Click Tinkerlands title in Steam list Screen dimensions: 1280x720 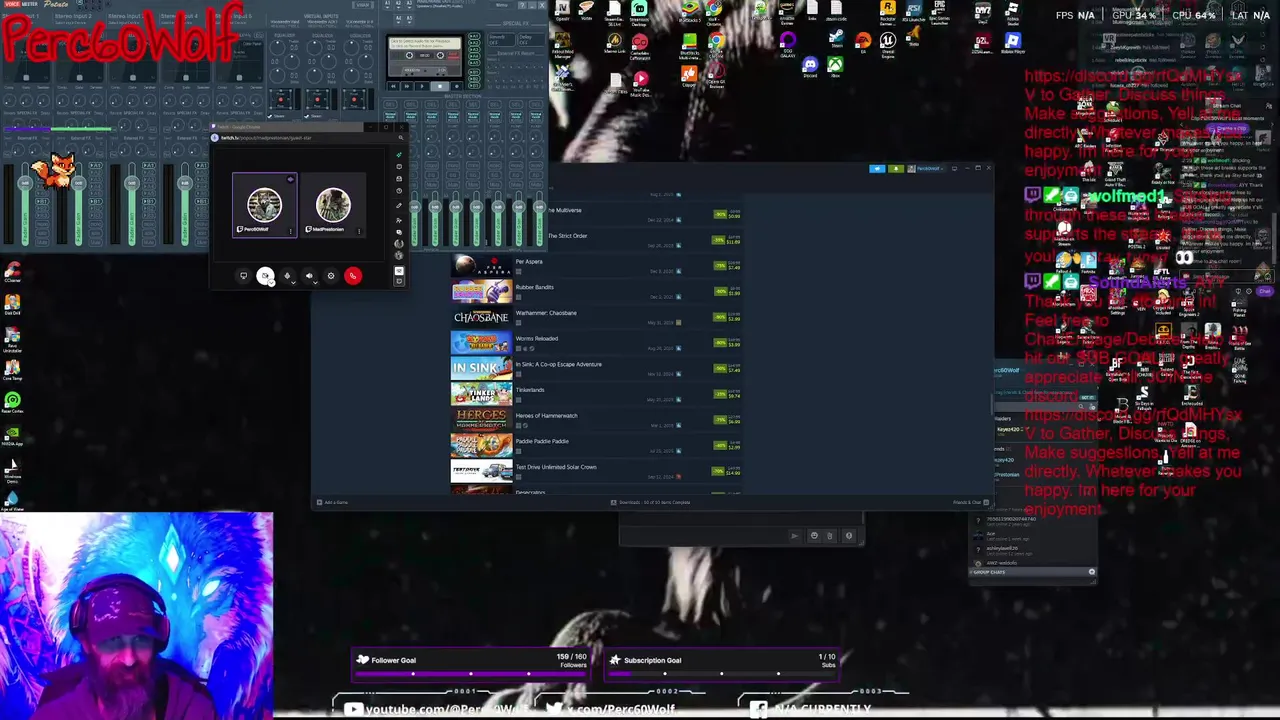pyautogui.click(x=530, y=390)
